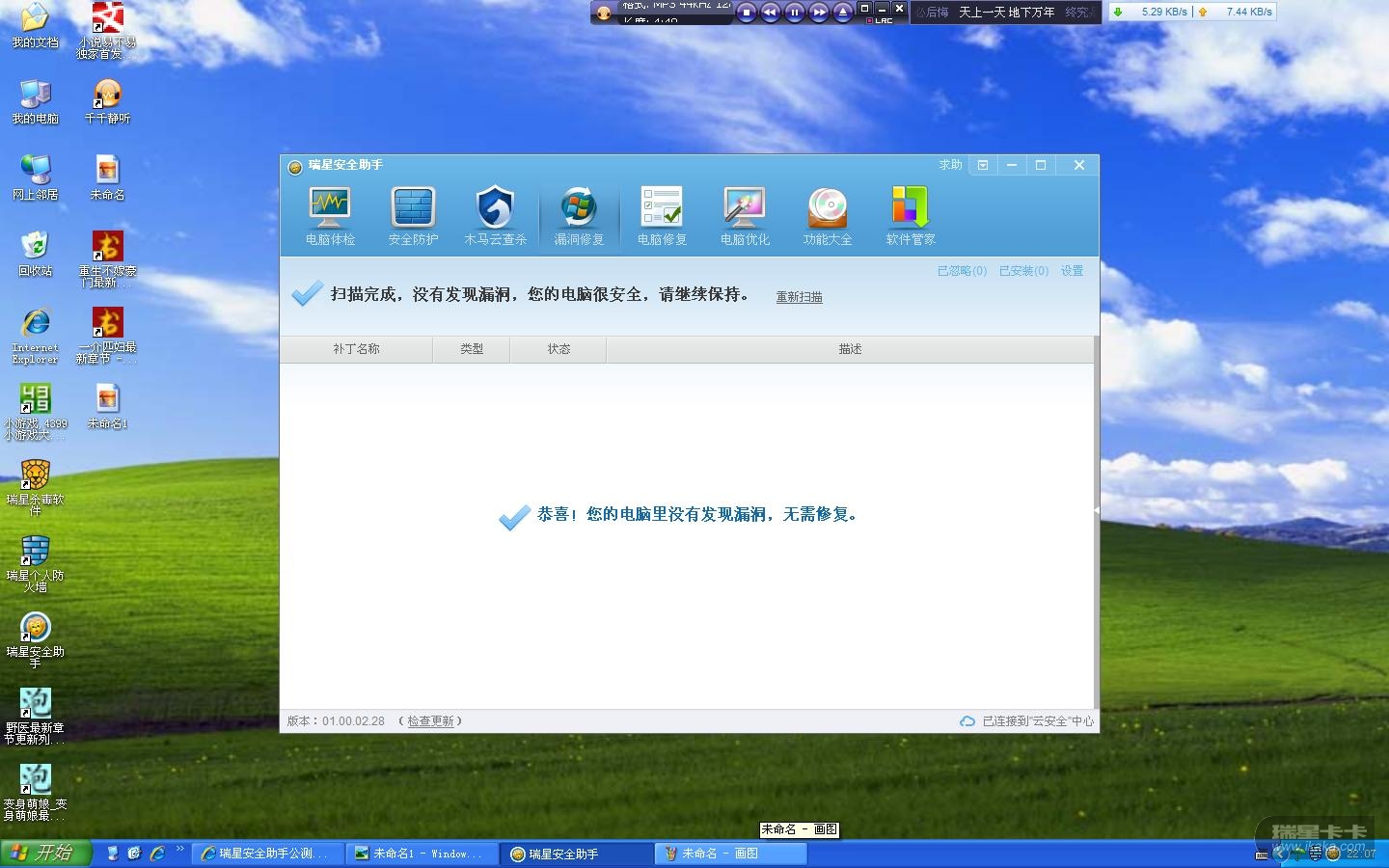Select the 野医最新章节 desktop shortcut
The image size is (1389, 868).
[x=35, y=717]
